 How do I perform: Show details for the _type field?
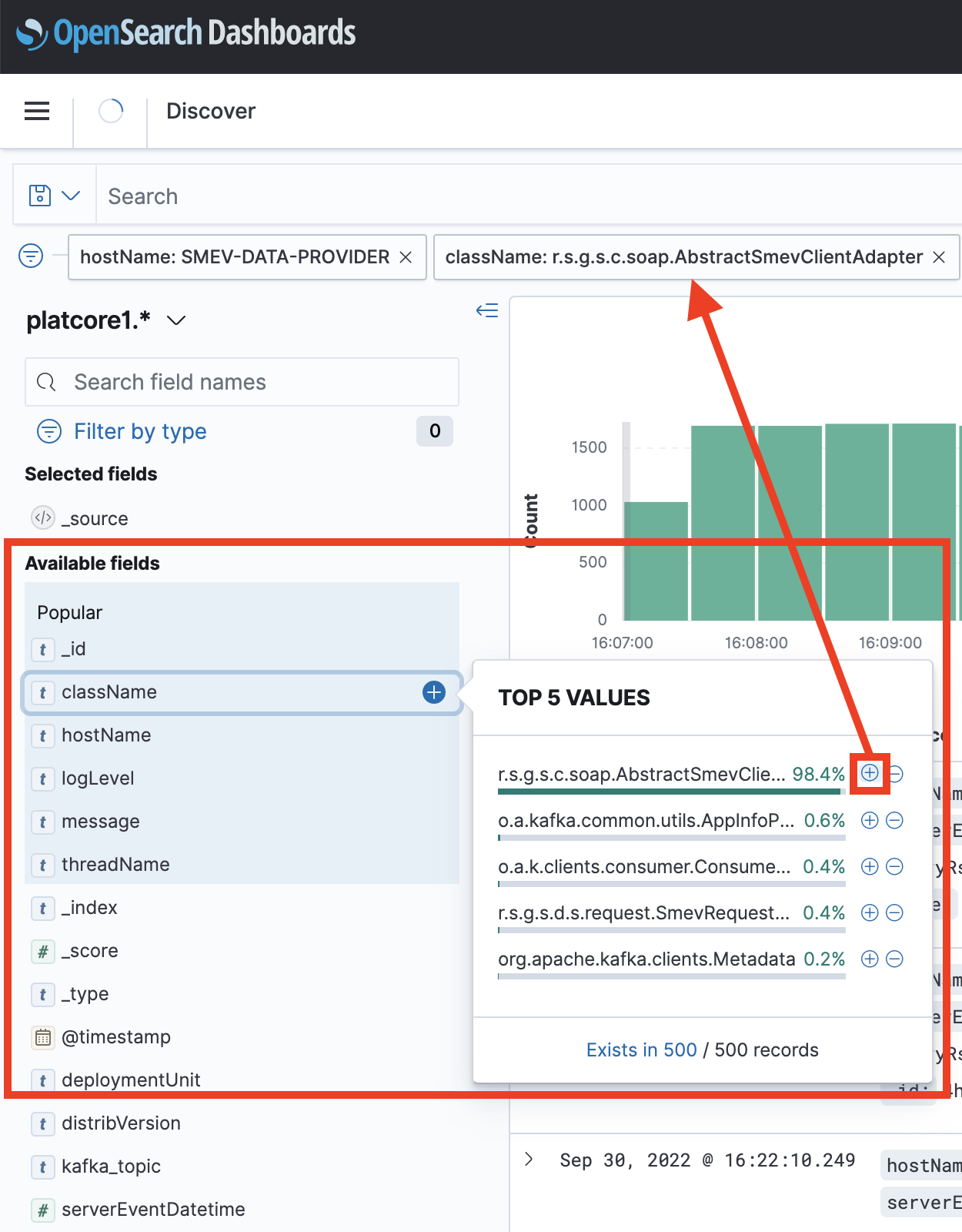(85, 994)
